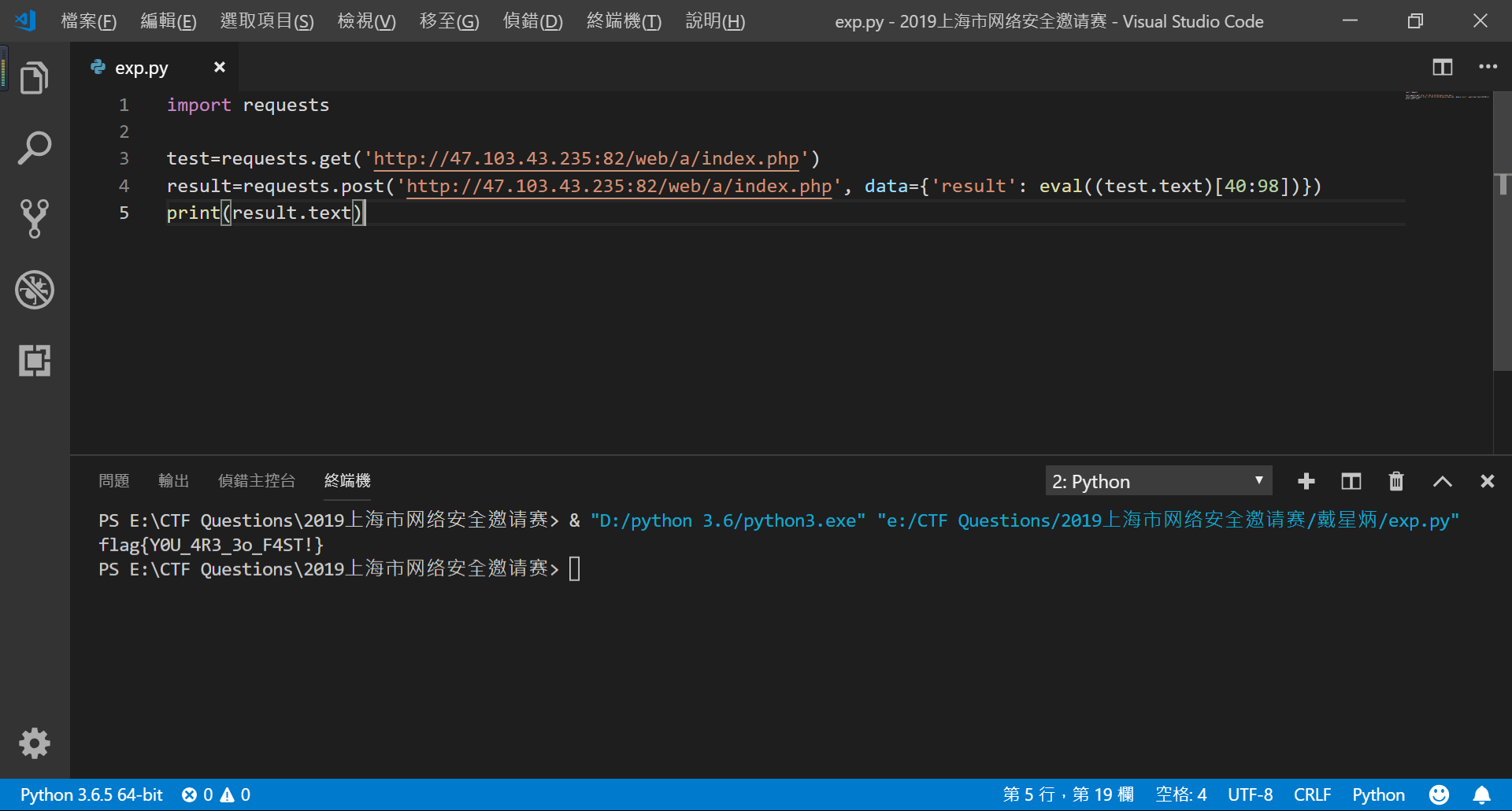Screen dimensions: 1512x811
Task: Open the notifications bell in status bar
Action: [1481, 794]
